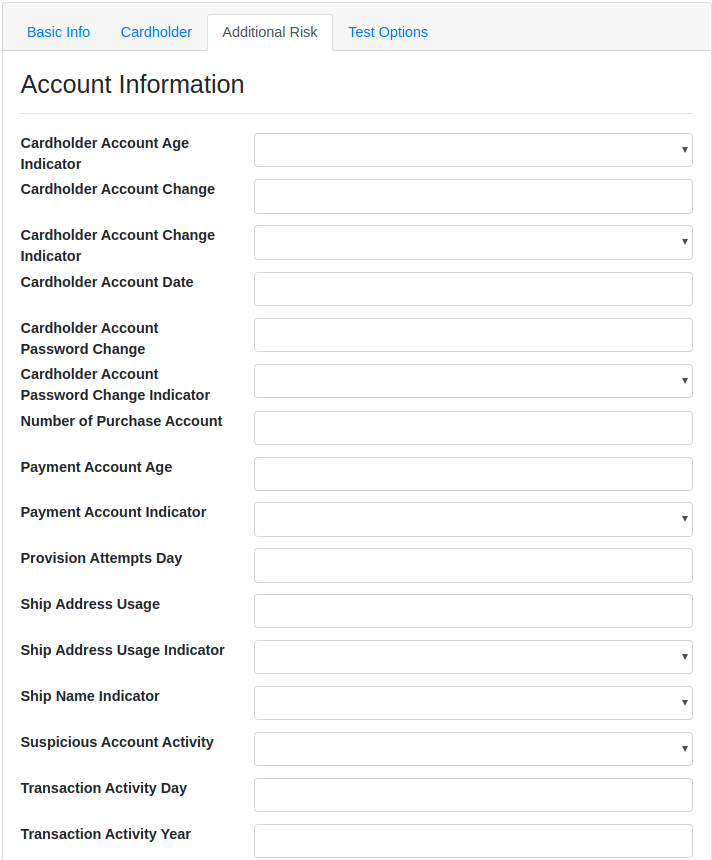The image size is (712, 860).
Task: Select the Transaction Activity Day input
Action: point(473,795)
